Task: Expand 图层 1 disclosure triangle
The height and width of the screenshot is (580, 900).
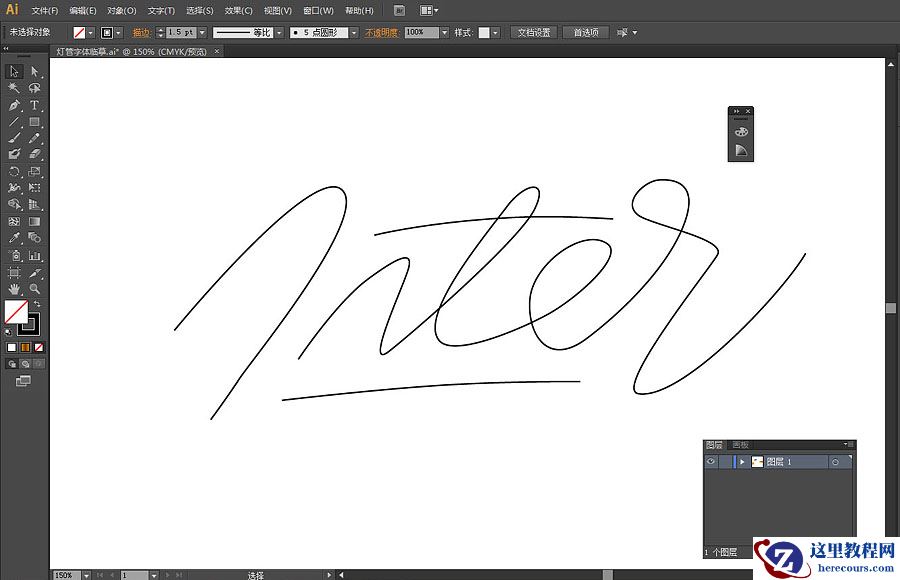Action: (x=742, y=462)
